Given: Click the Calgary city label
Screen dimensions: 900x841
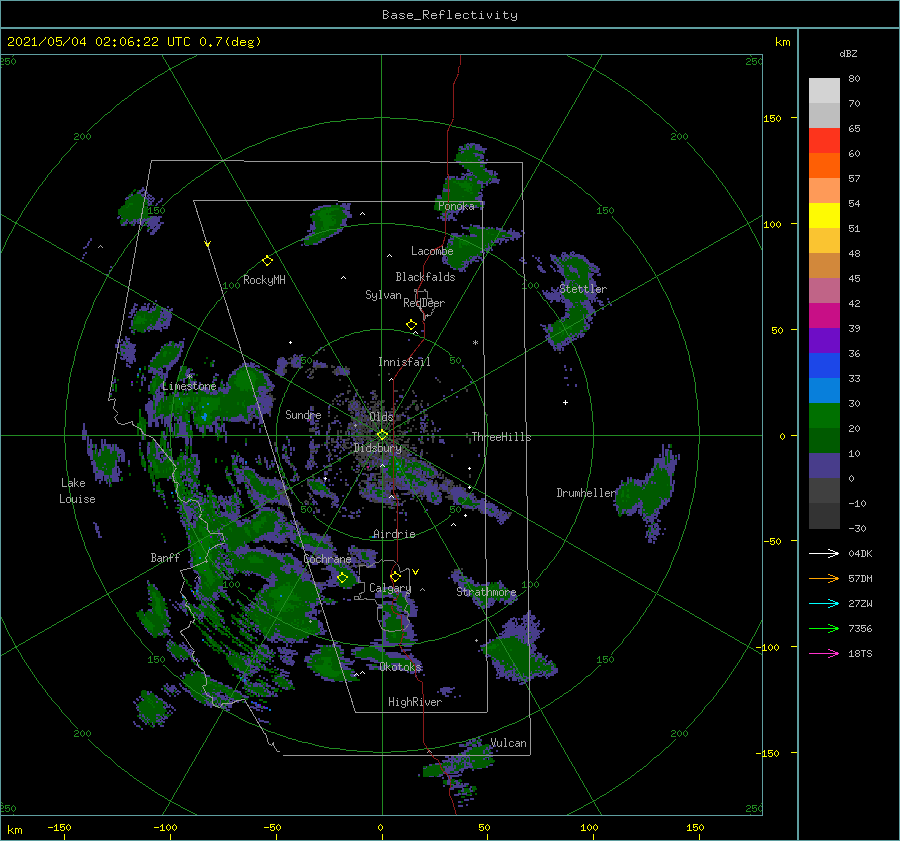Looking at the screenshot, I should tap(390, 588).
